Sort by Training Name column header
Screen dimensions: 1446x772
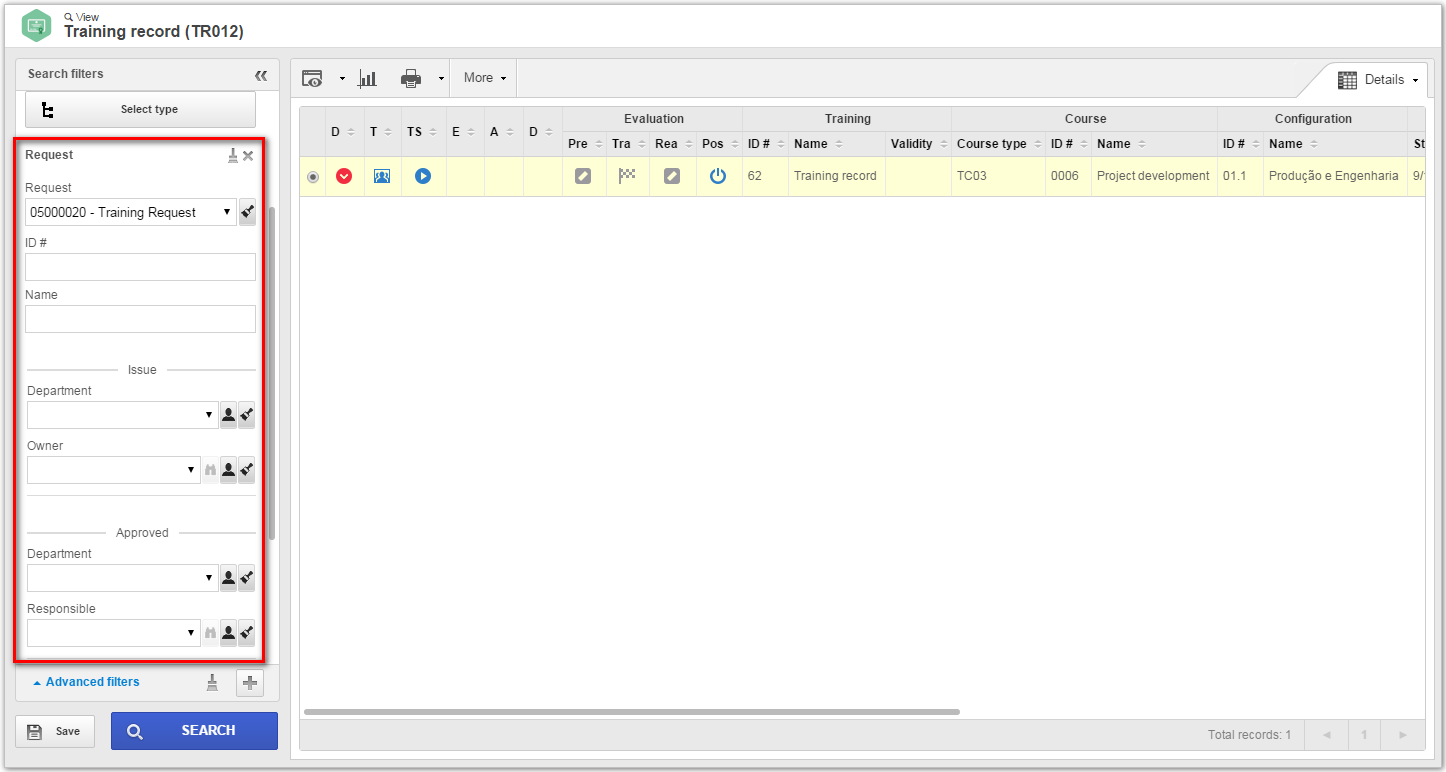(836, 144)
